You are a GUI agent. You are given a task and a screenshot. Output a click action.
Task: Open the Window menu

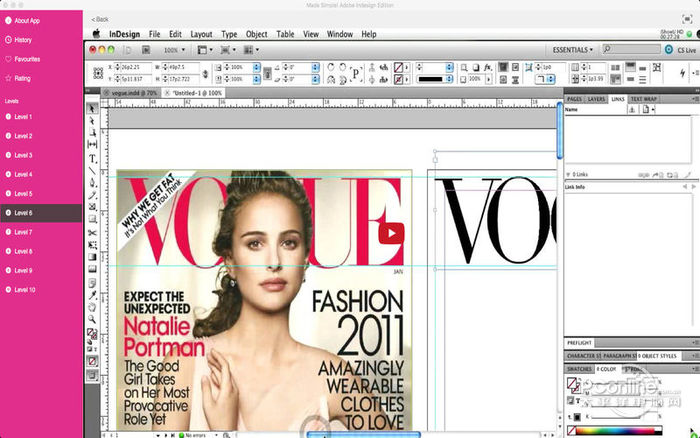click(x=340, y=34)
